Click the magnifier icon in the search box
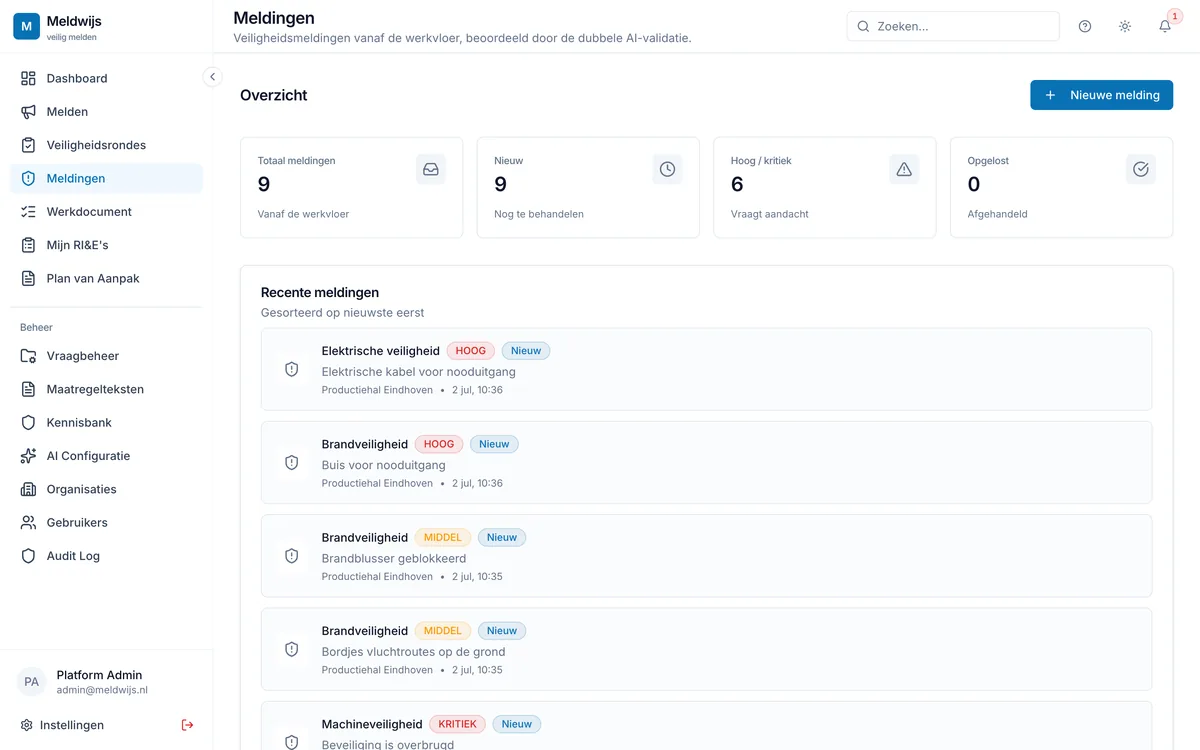Viewport: 1200px width, 750px height. click(x=864, y=26)
